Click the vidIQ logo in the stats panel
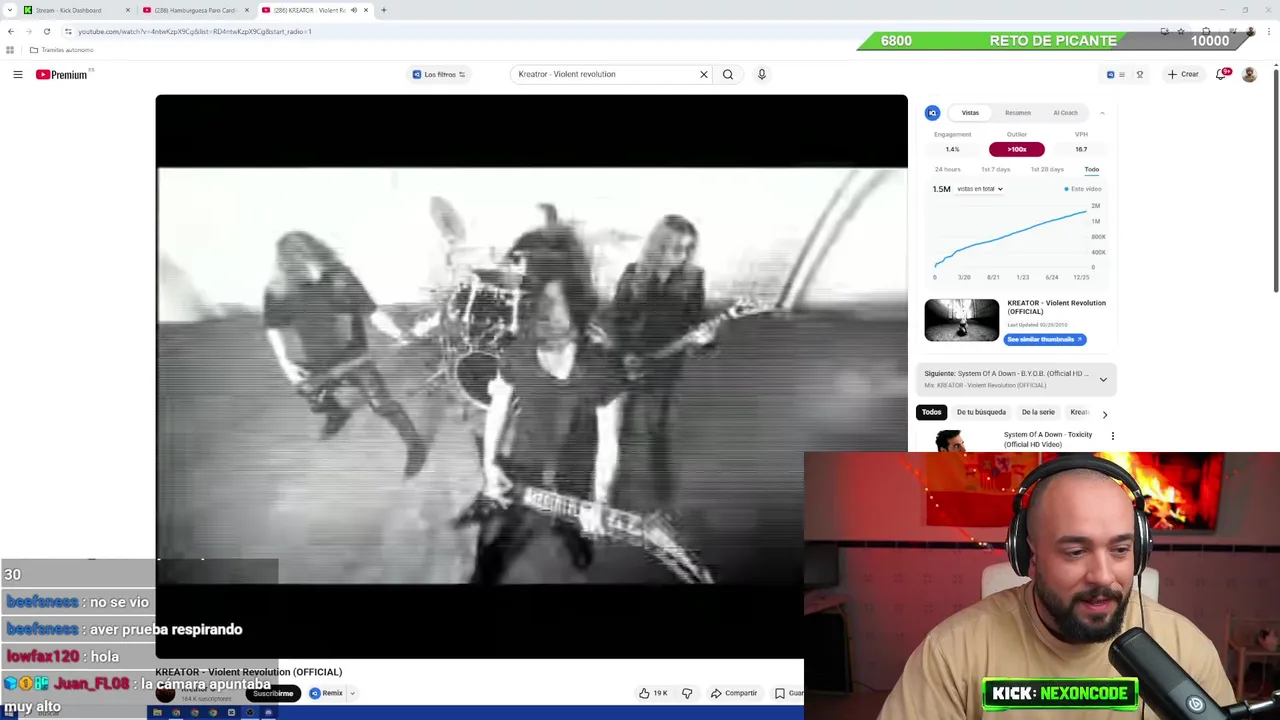The width and height of the screenshot is (1280, 720). (x=932, y=113)
